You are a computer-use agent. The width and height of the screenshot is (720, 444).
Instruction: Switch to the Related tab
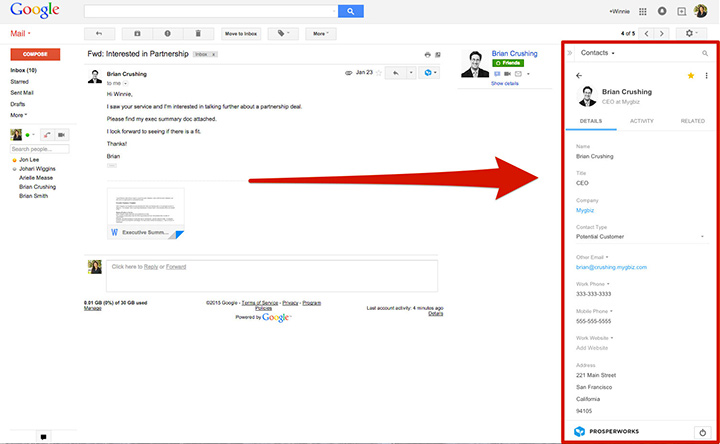692,120
